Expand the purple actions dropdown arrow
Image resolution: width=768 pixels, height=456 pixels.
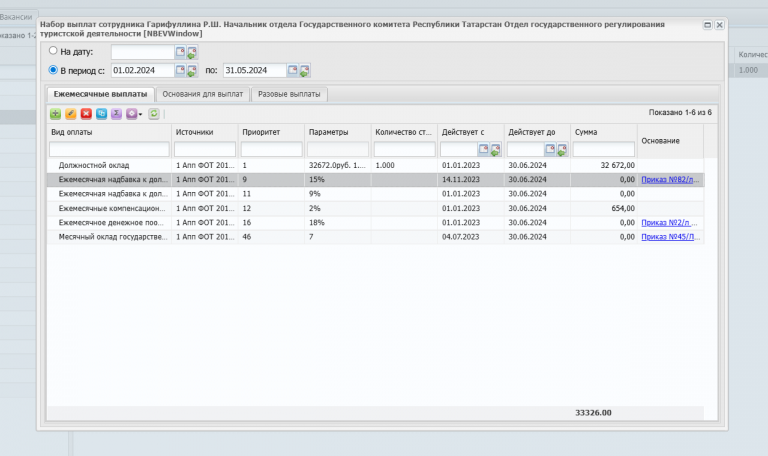tap(140, 114)
